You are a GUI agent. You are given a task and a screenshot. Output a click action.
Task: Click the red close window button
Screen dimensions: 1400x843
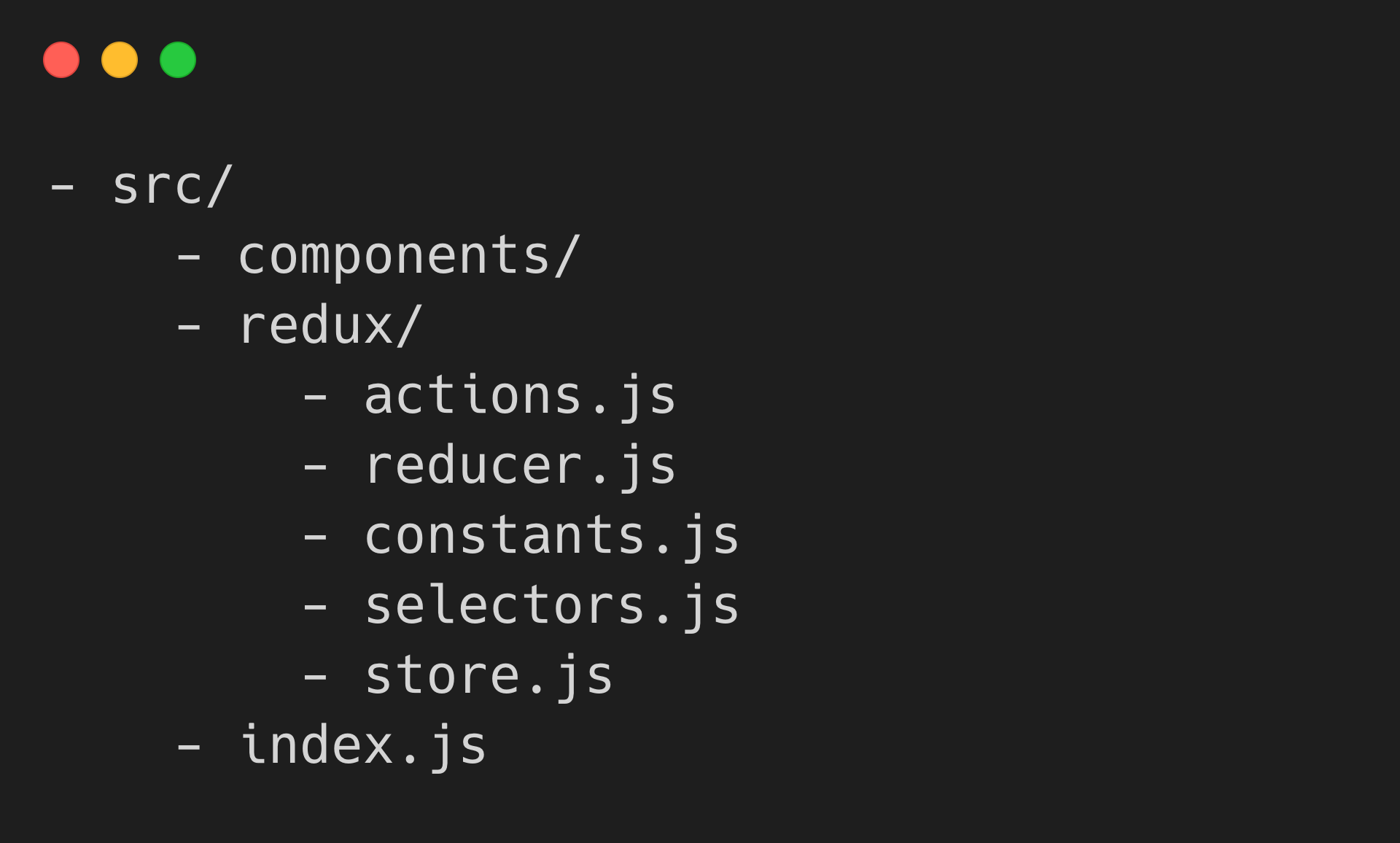[61, 60]
